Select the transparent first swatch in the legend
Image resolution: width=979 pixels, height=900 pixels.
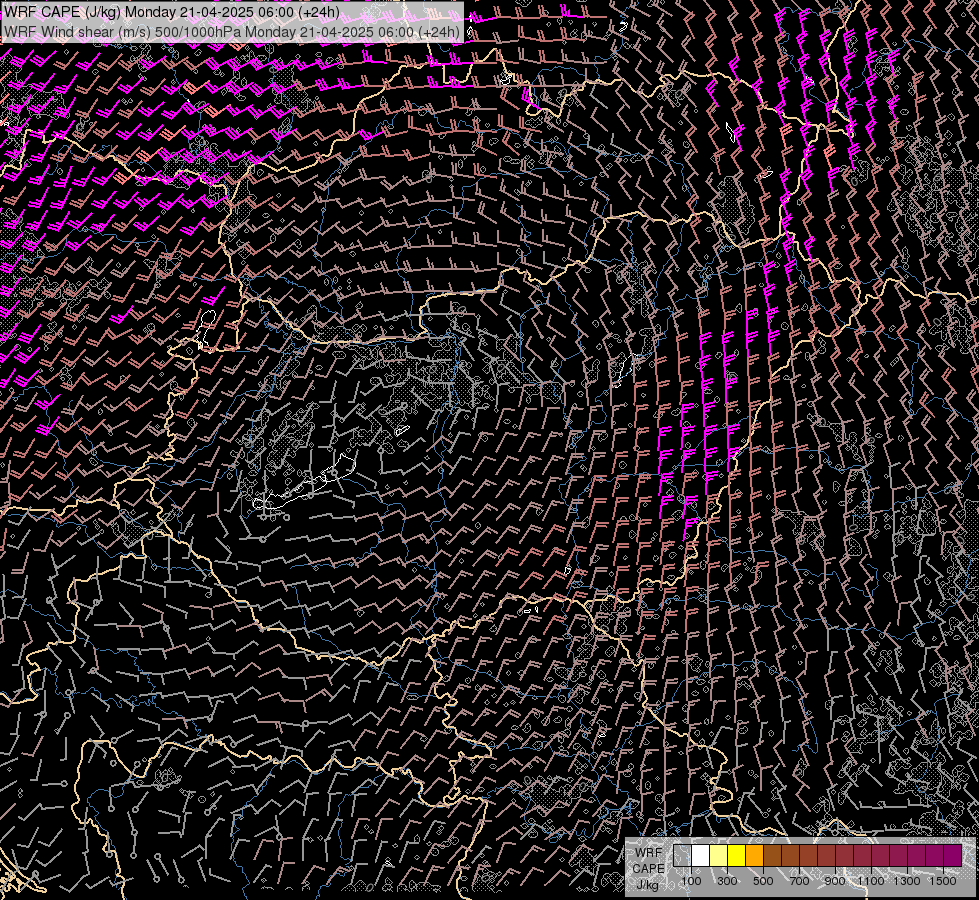682,855
